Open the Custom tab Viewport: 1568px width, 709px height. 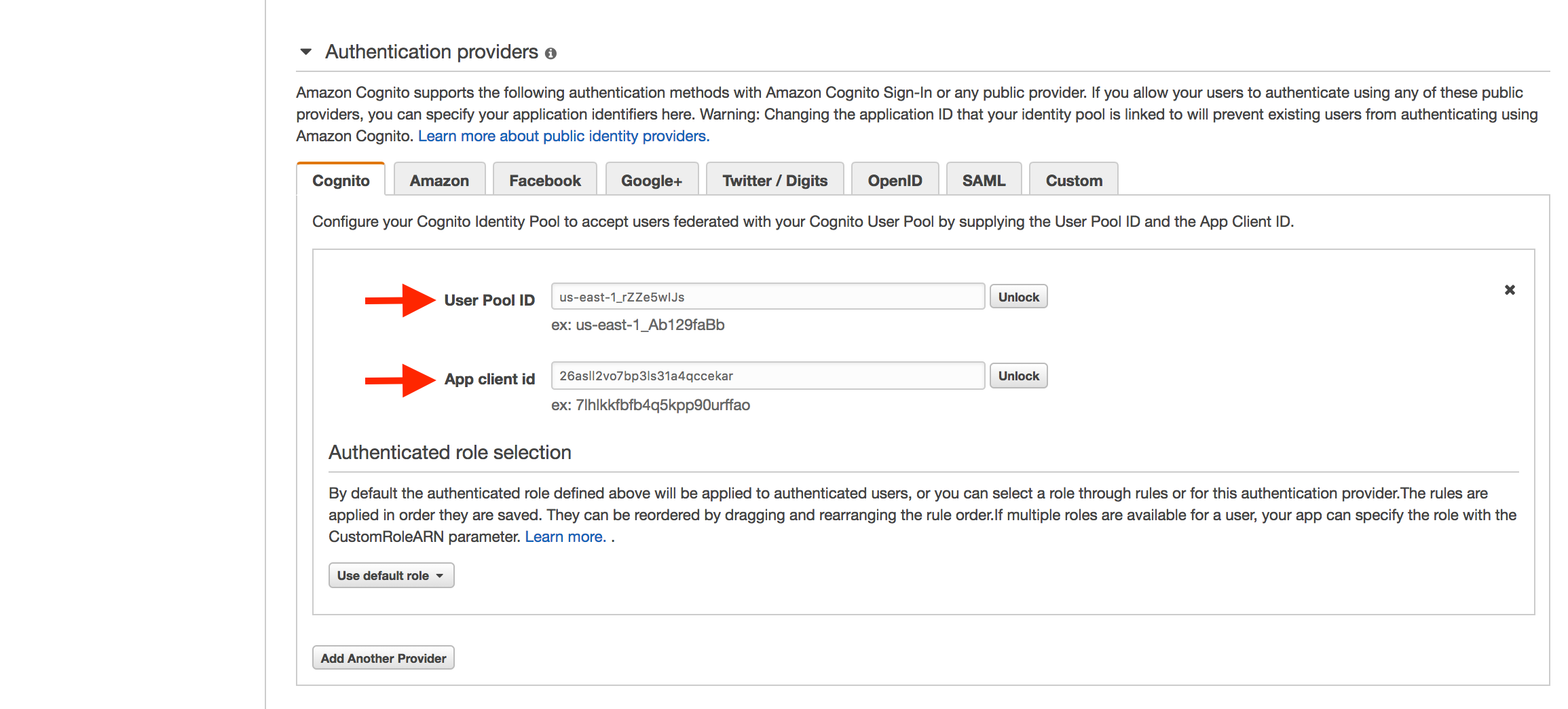pos(1074,180)
